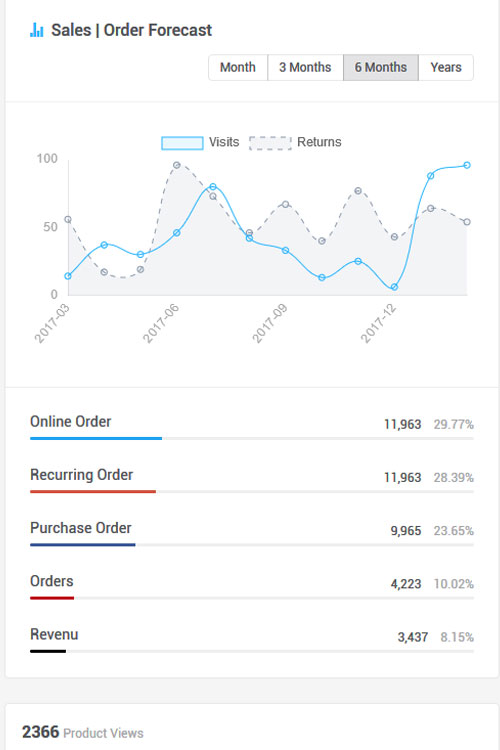Click the dark blue Purchase Order bar
Screen dimensions: 500x750
pyautogui.click(x=83, y=544)
